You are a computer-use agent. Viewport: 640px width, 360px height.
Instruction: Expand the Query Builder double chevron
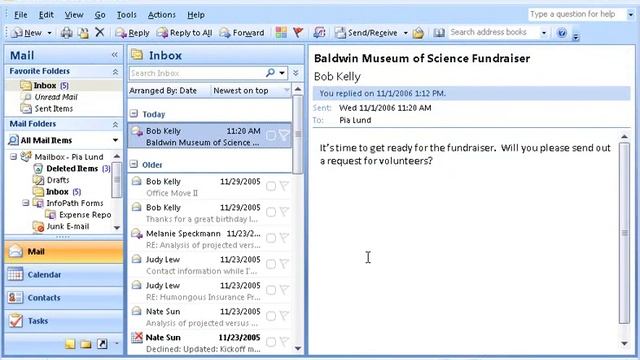296,73
